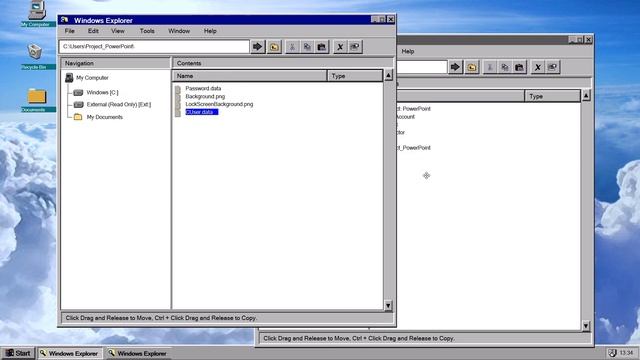Click the Cut scissors icon in back window
This screenshot has height=360, width=640.
pyautogui.click(x=489, y=67)
